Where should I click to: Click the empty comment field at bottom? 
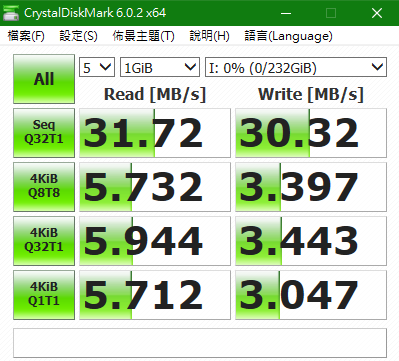pos(200,343)
